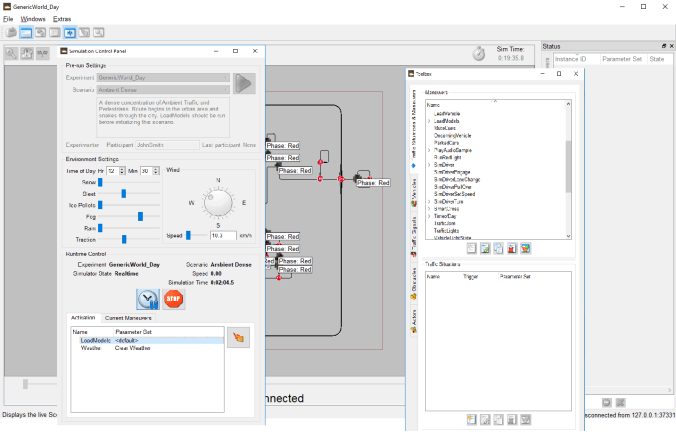Click the realtime clock pause button
The height and width of the screenshot is (439, 676).
pos(148,299)
